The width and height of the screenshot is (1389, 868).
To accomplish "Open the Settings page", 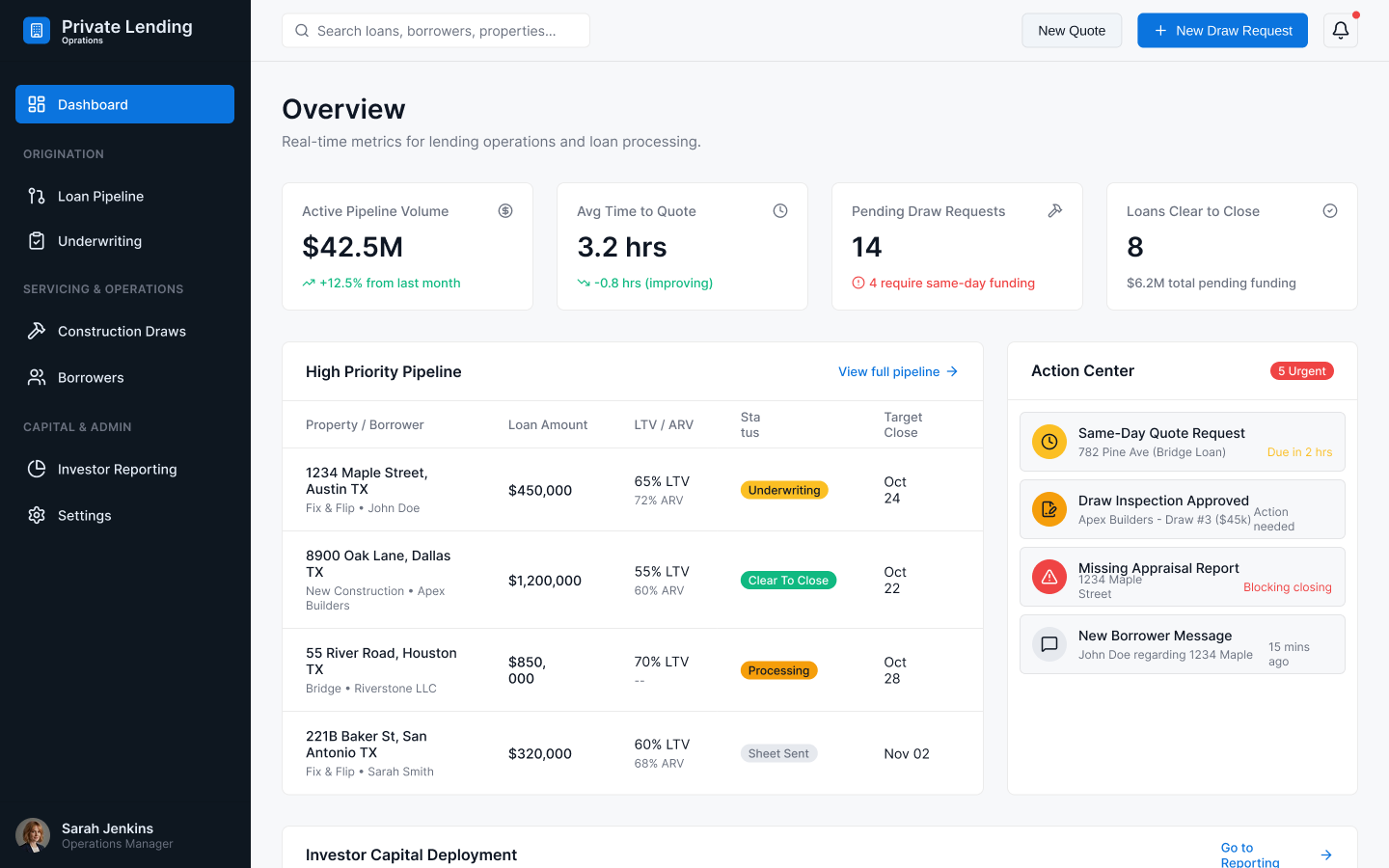I will [x=84, y=515].
